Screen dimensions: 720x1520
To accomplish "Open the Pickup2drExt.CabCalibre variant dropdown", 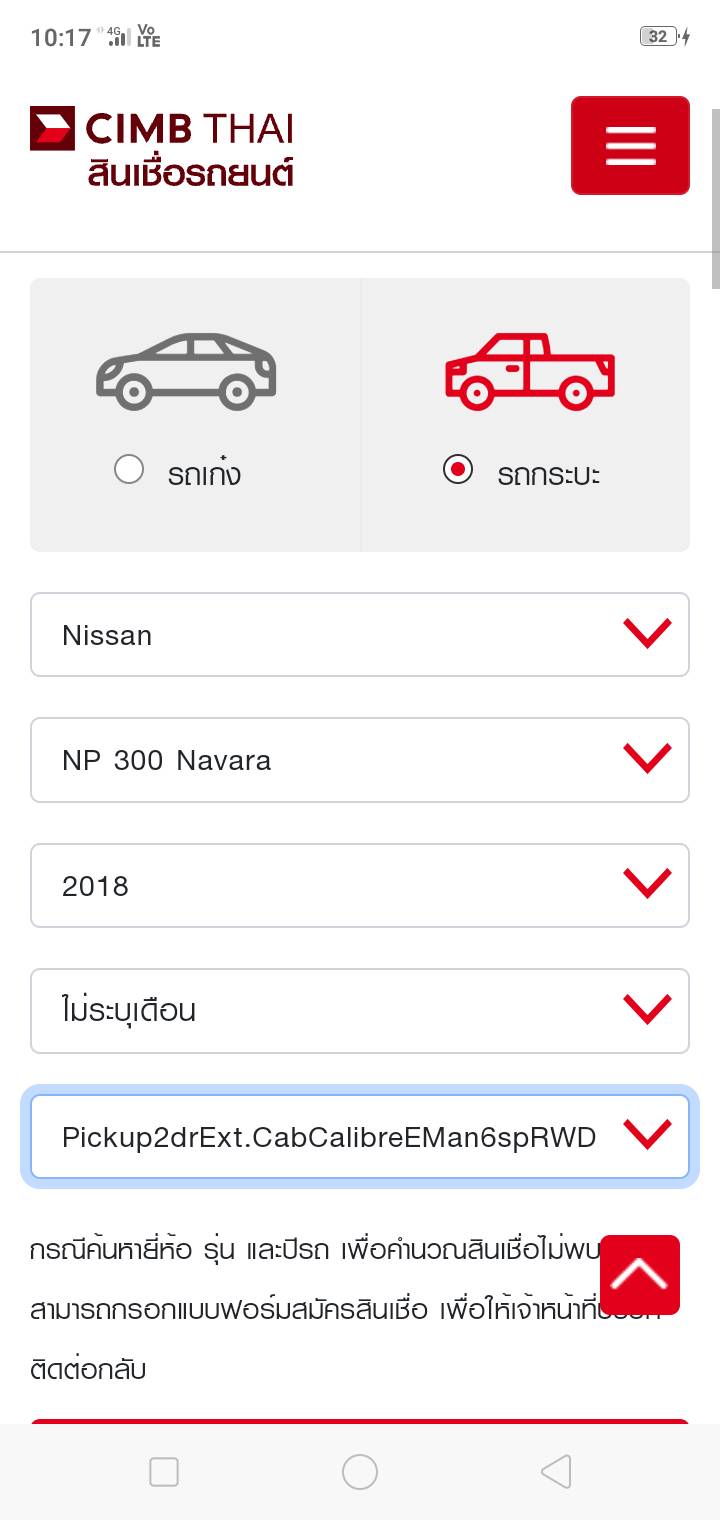I will coord(360,1137).
